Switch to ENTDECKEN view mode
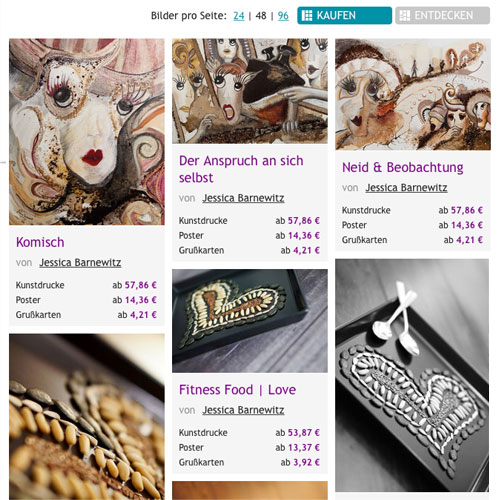This screenshot has width=500, height=500. [443, 15]
